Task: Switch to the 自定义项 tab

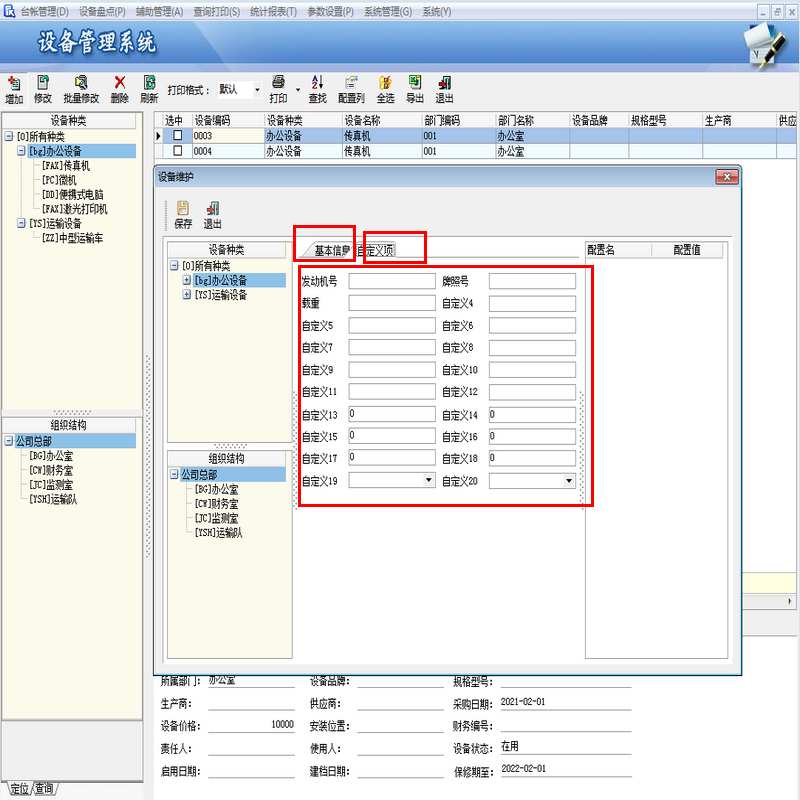Action: 376,250
